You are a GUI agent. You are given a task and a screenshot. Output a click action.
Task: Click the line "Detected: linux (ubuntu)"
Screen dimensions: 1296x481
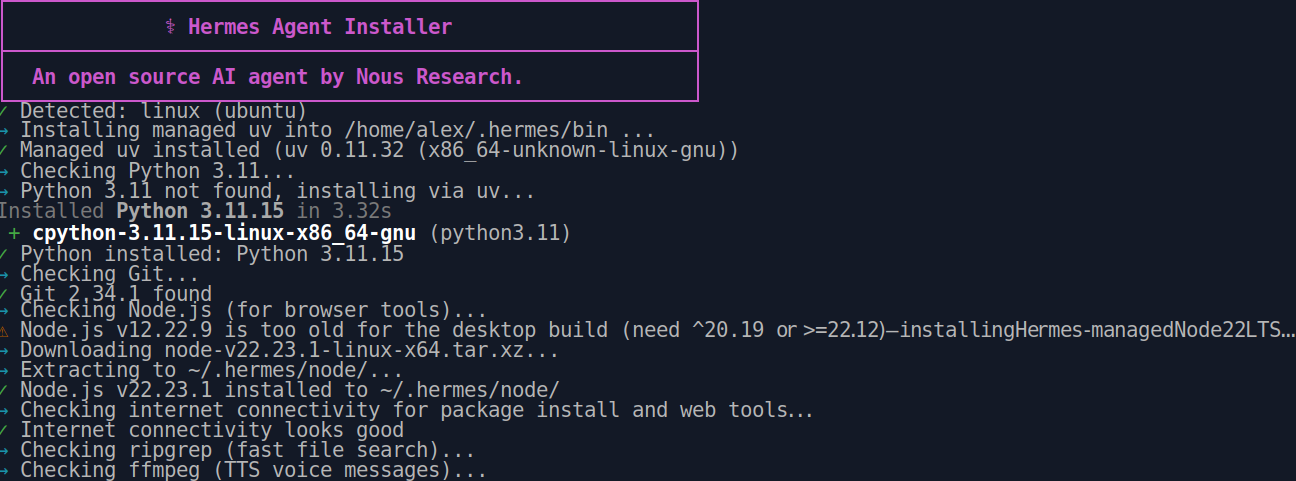(x=163, y=110)
